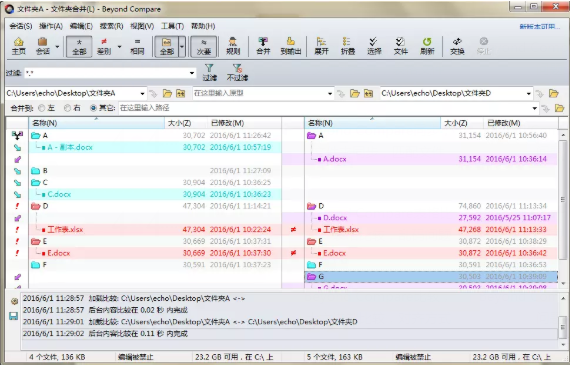
Task: Open the 会话 sessions briefcase icon
Action: (43, 46)
